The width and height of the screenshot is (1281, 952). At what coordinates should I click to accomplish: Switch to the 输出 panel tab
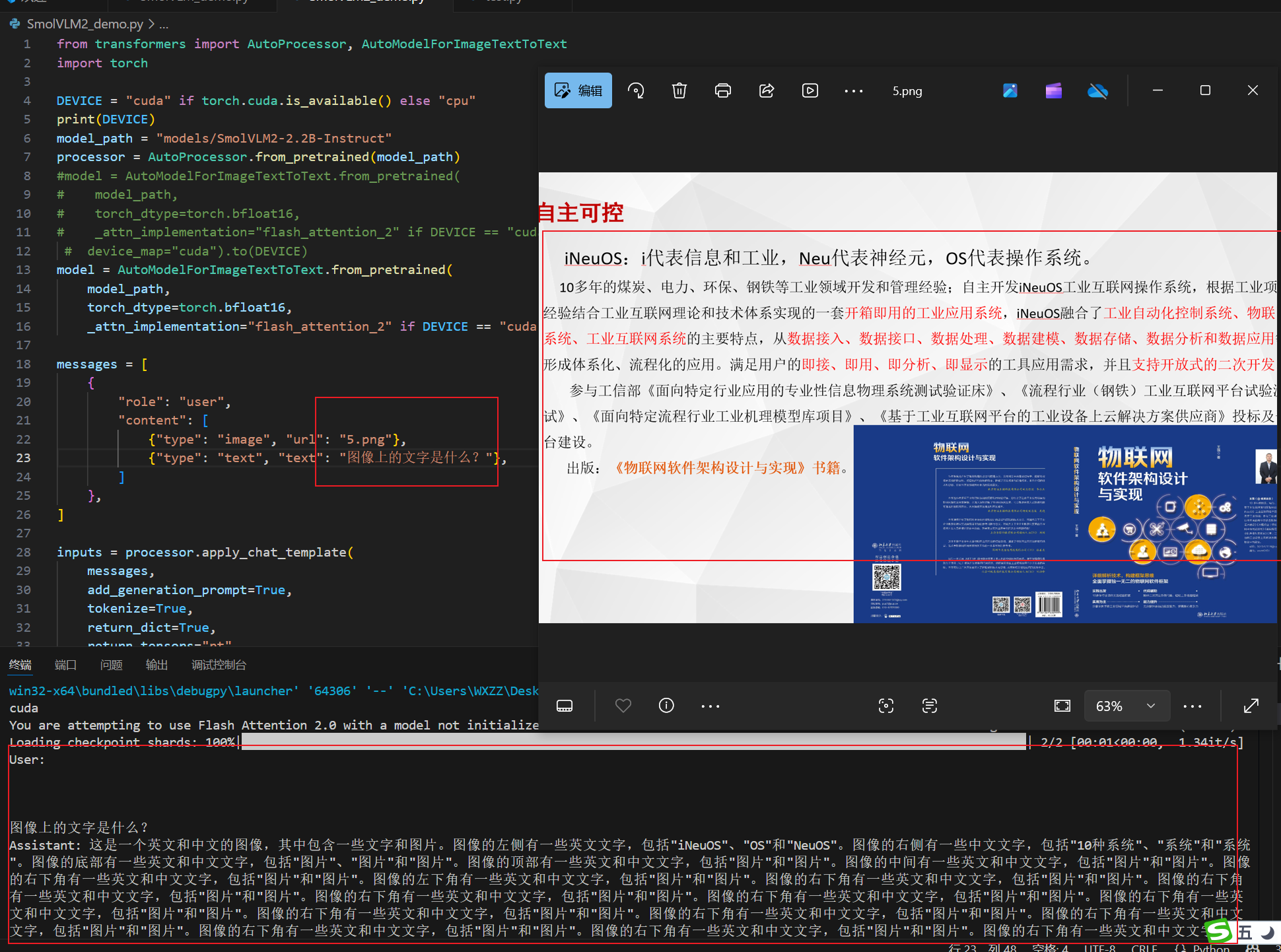[x=156, y=665]
